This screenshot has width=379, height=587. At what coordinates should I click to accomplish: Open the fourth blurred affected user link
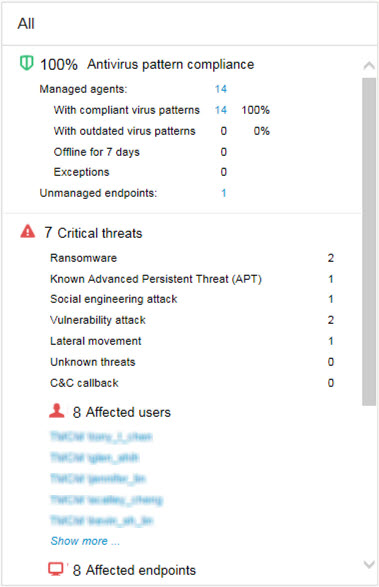[x=106, y=499]
